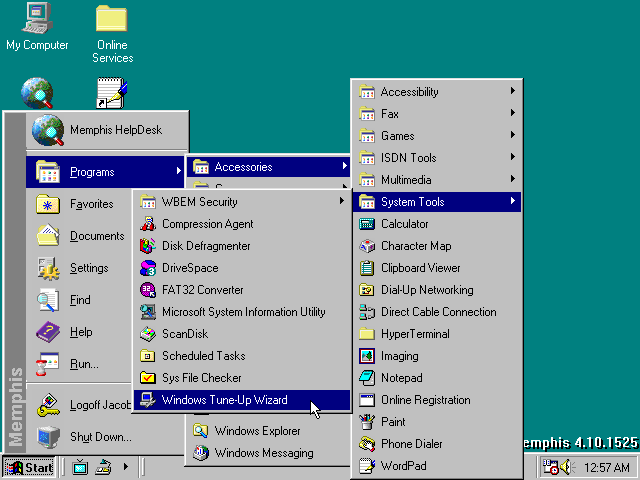Expand the WBEM Security submenu arrow
This screenshot has height=480, width=640.
click(x=342, y=201)
